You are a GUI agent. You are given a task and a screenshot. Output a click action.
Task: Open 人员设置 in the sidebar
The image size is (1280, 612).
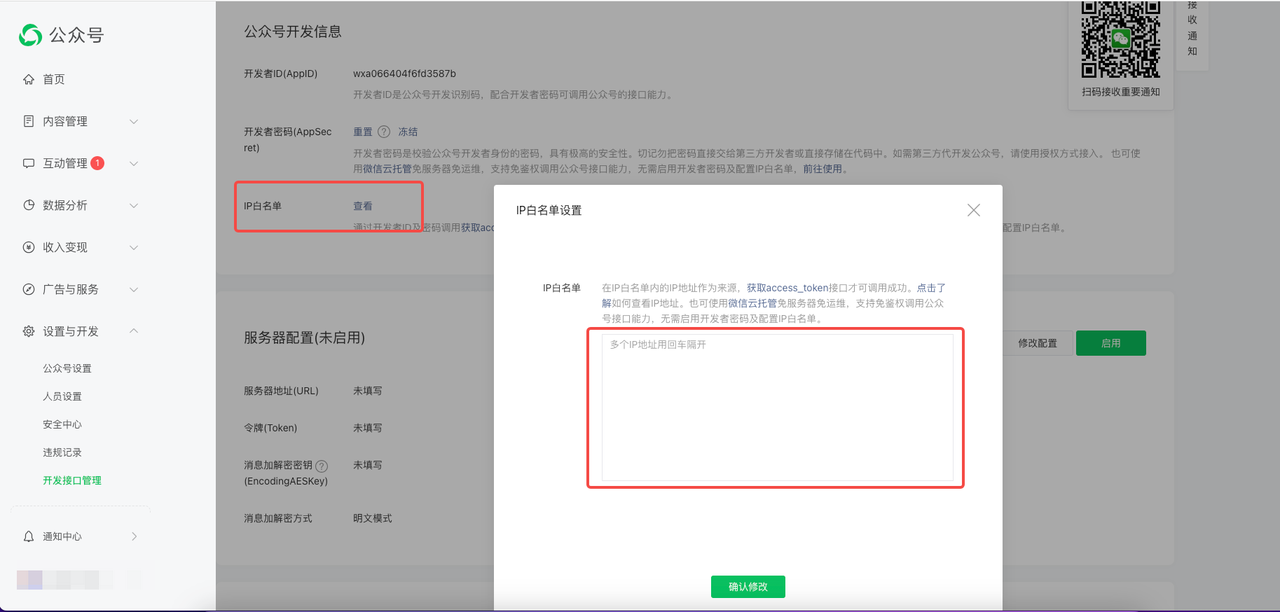tap(62, 396)
